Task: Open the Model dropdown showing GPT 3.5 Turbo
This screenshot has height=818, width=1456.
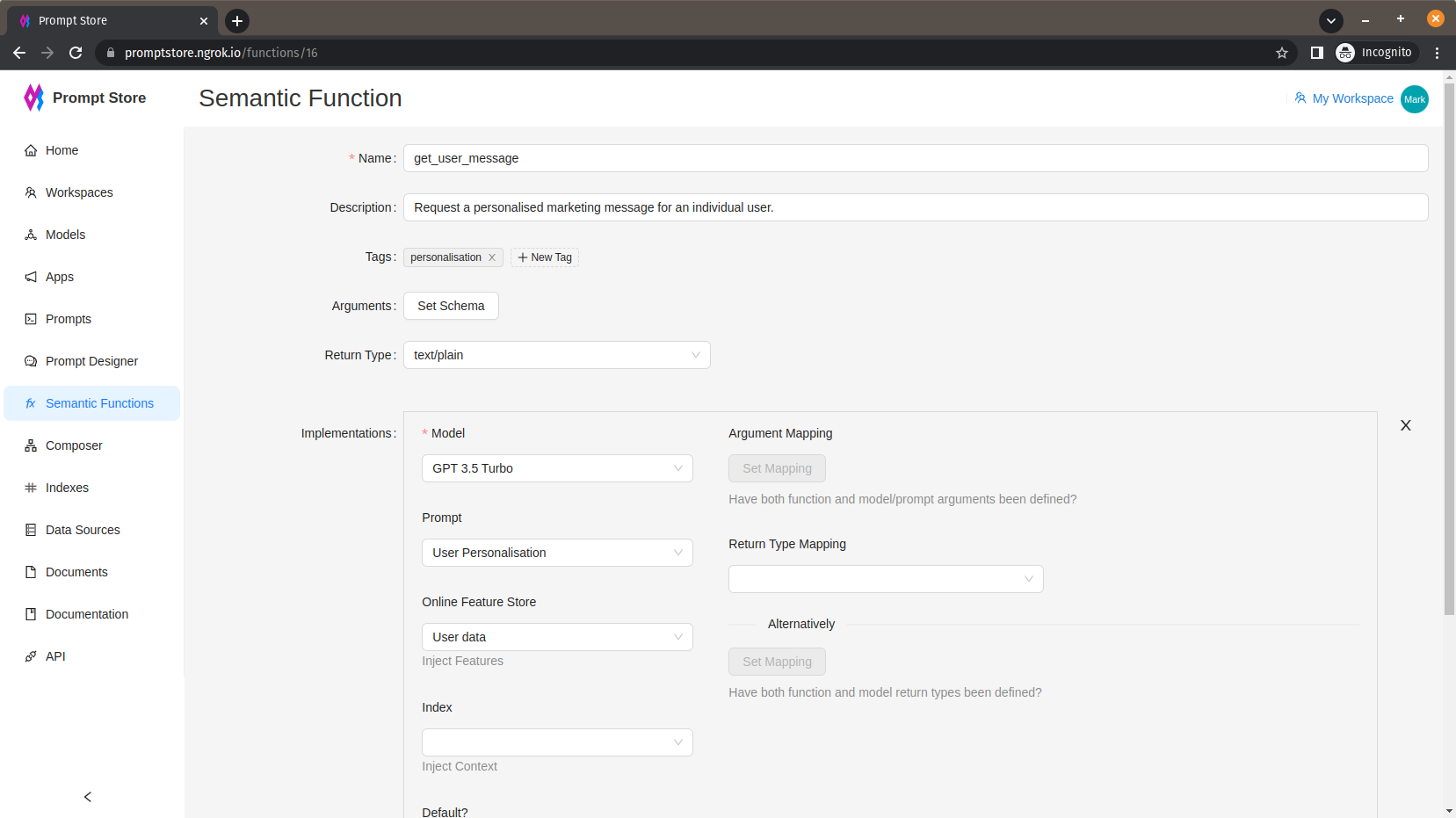Action: (x=557, y=468)
